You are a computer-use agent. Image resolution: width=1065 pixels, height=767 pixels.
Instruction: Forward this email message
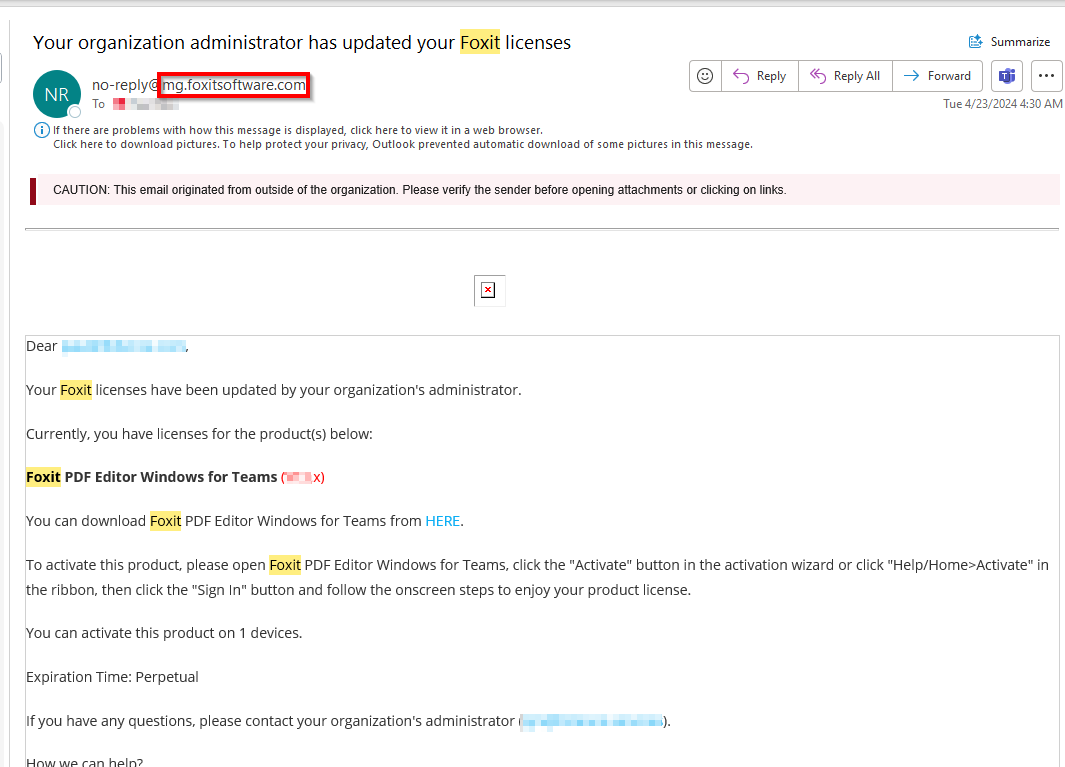(x=937, y=76)
